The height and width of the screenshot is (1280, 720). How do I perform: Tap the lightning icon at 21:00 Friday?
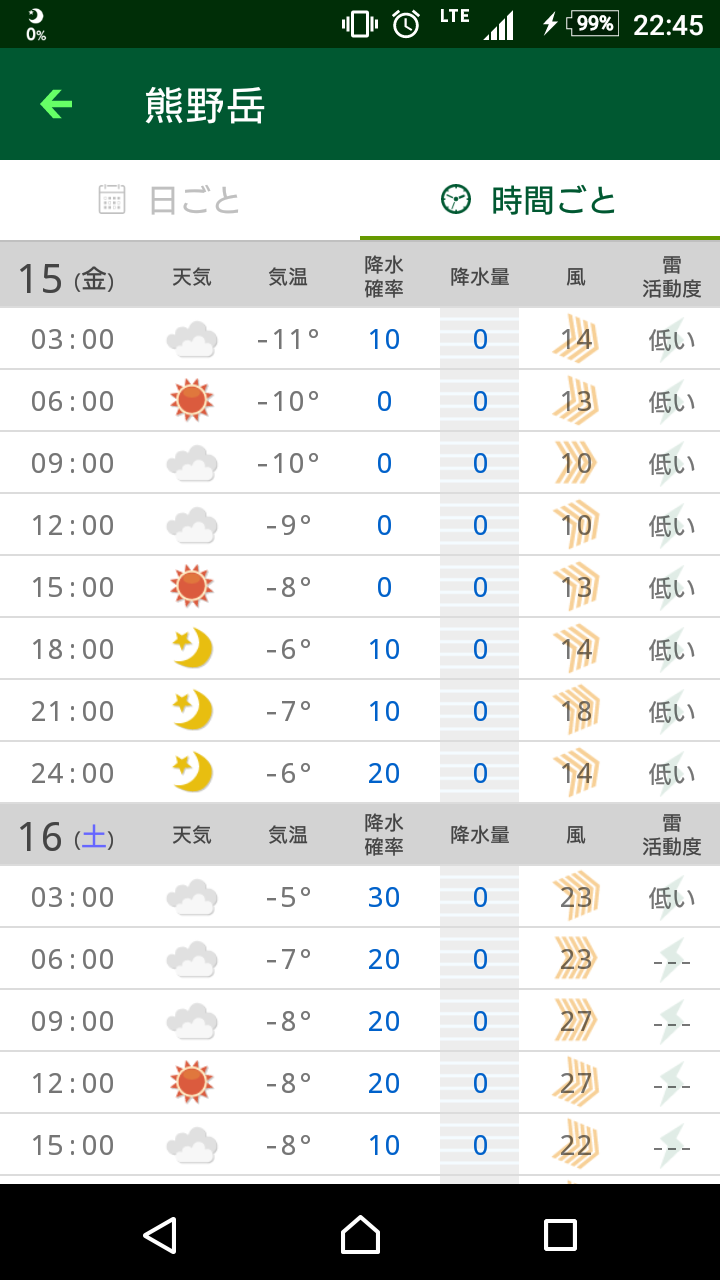pos(672,711)
